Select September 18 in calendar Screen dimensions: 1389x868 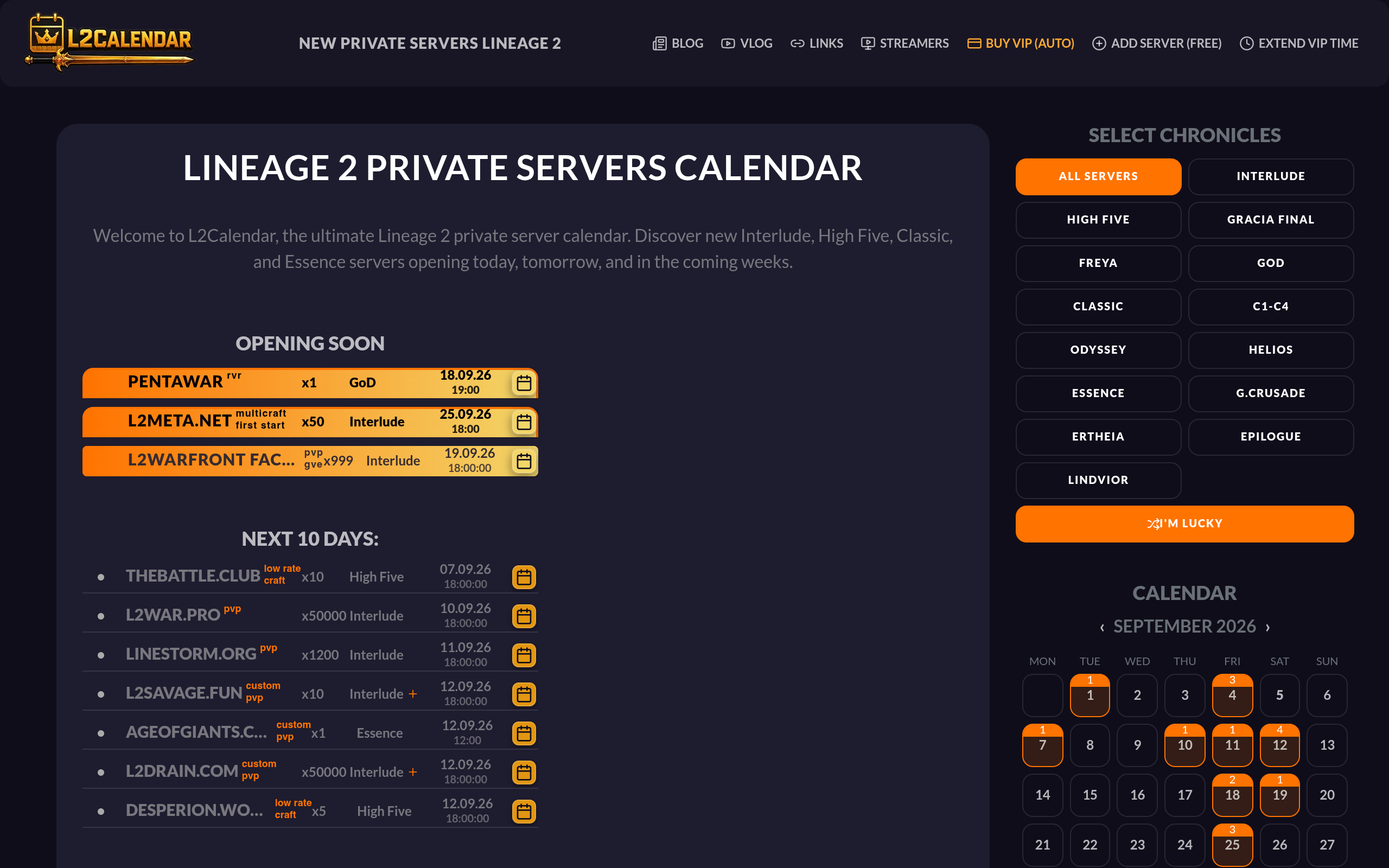click(x=1232, y=795)
